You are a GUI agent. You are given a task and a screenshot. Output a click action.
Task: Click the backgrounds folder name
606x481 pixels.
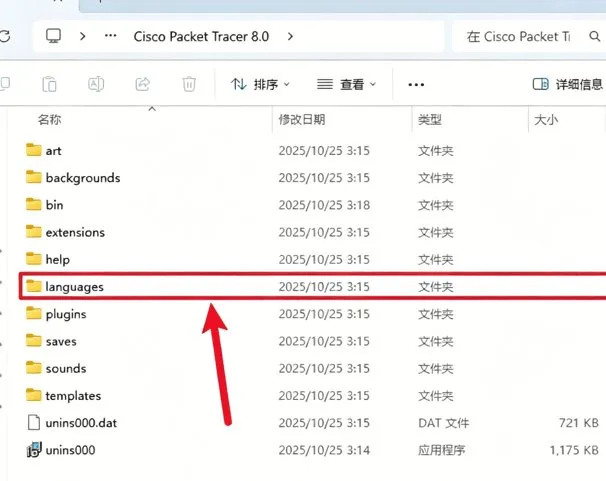coord(83,178)
